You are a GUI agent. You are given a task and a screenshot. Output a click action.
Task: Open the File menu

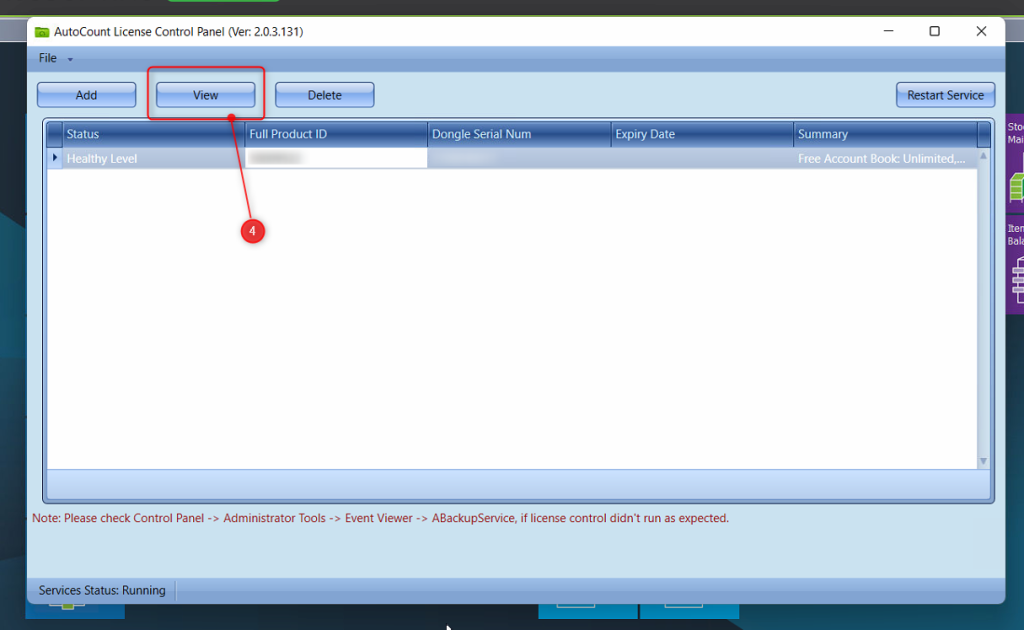pos(48,58)
